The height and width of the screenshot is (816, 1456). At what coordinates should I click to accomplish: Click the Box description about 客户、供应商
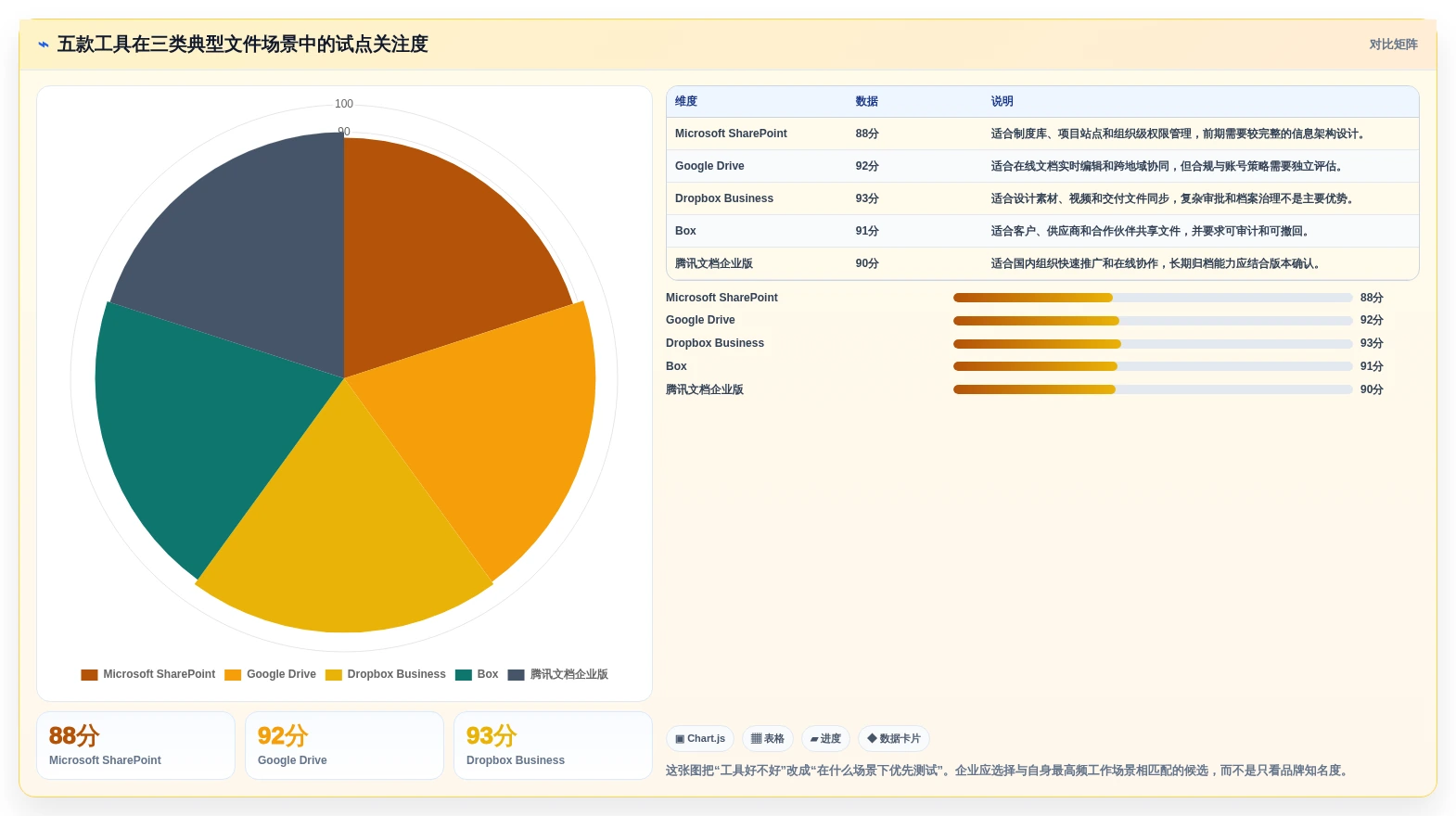click(1152, 231)
